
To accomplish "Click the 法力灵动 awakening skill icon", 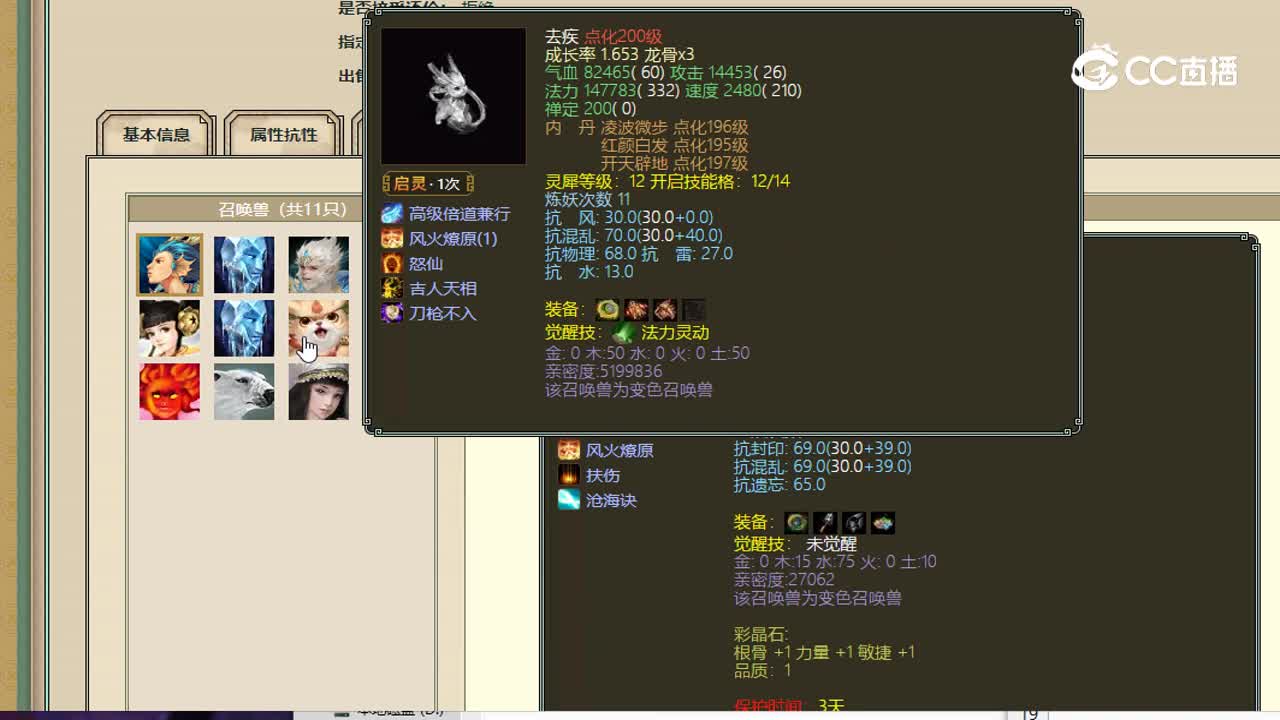I will [622, 333].
